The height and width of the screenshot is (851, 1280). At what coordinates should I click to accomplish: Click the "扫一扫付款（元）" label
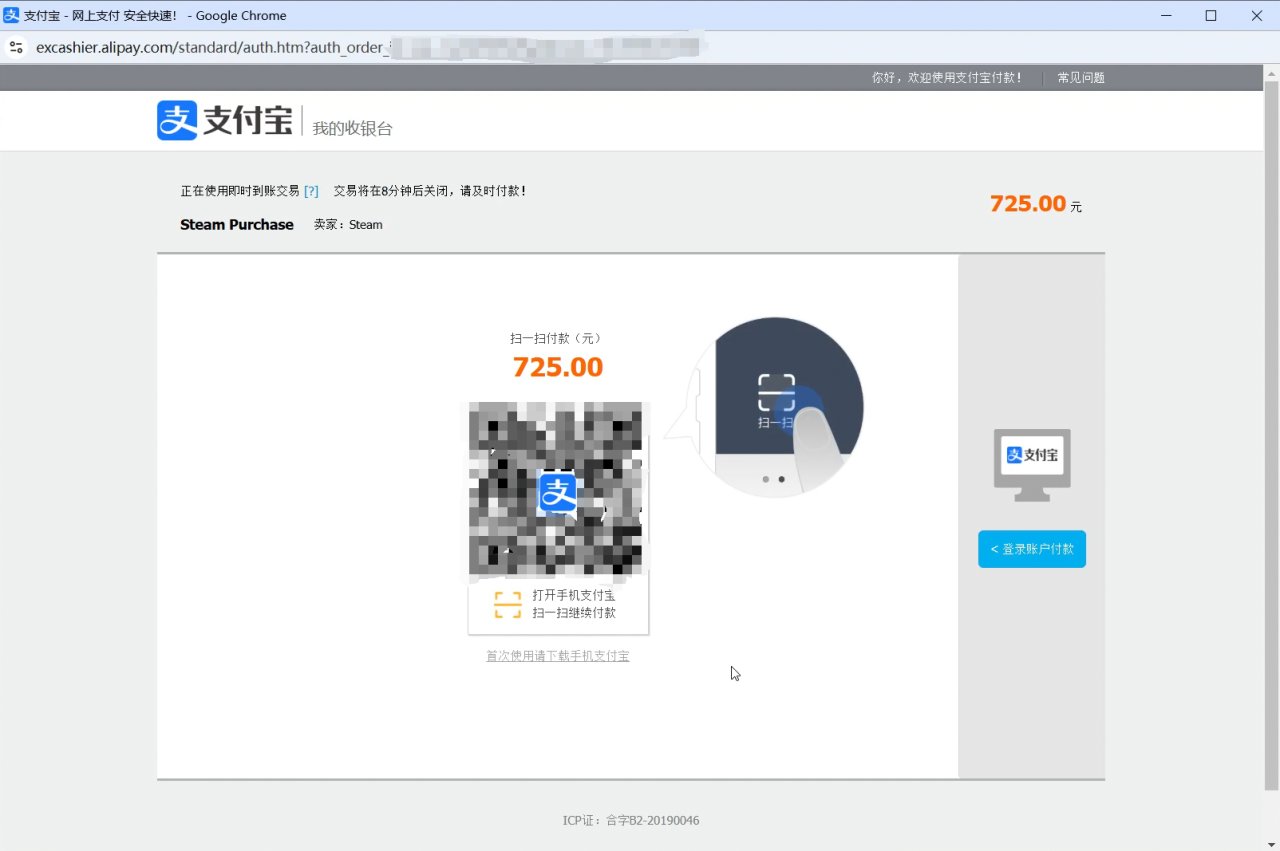[x=558, y=338]
